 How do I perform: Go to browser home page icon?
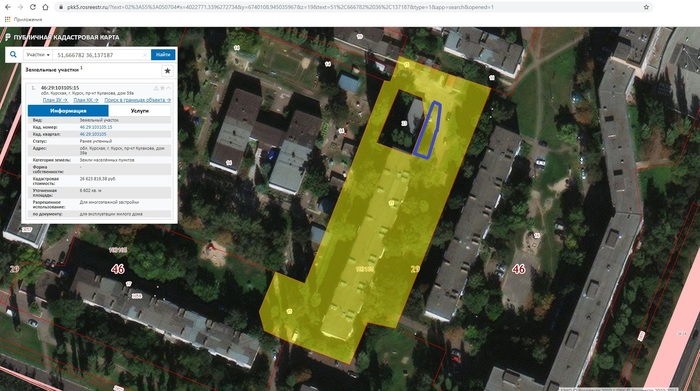click(45, 7)
